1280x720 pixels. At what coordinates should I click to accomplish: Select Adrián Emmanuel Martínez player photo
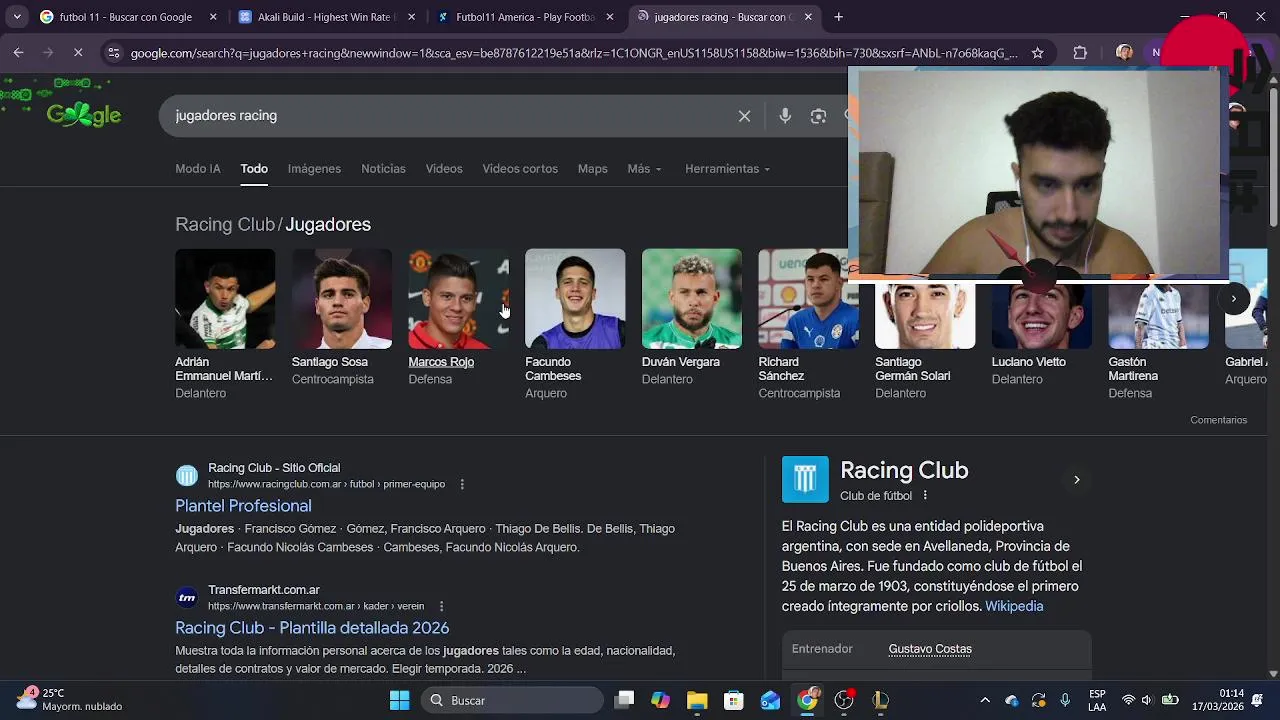point(225,299)
